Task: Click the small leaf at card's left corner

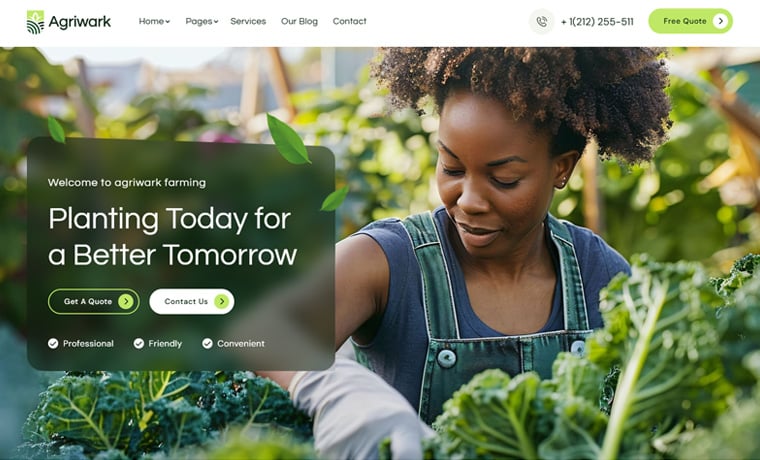Action: (x=56, y=129)
